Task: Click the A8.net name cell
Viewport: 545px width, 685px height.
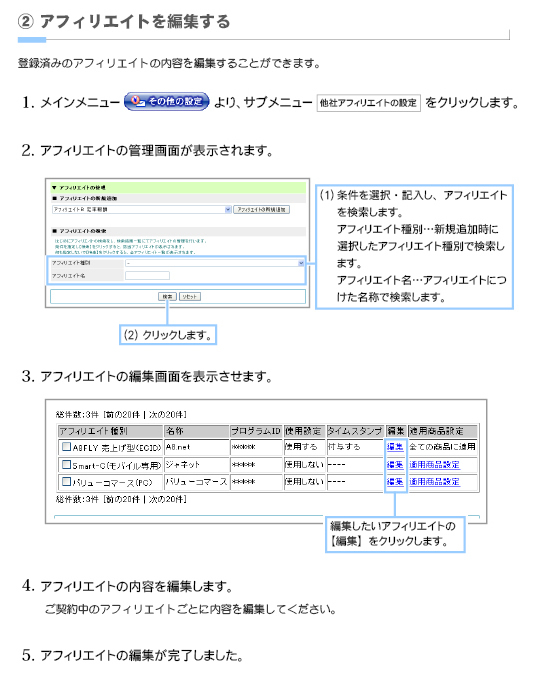Action: pyautogui.click(x=197, y=447)
